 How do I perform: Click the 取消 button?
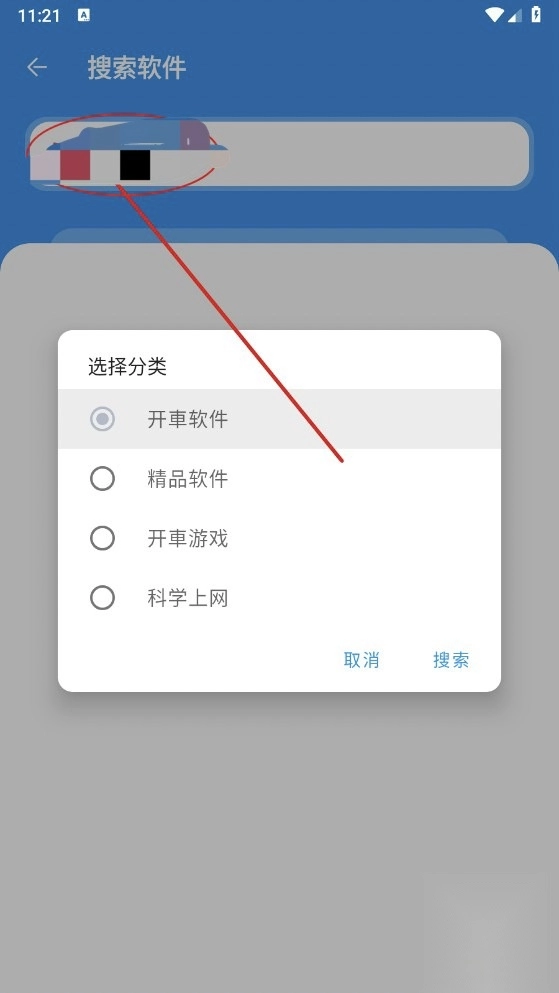click(361, 660)
